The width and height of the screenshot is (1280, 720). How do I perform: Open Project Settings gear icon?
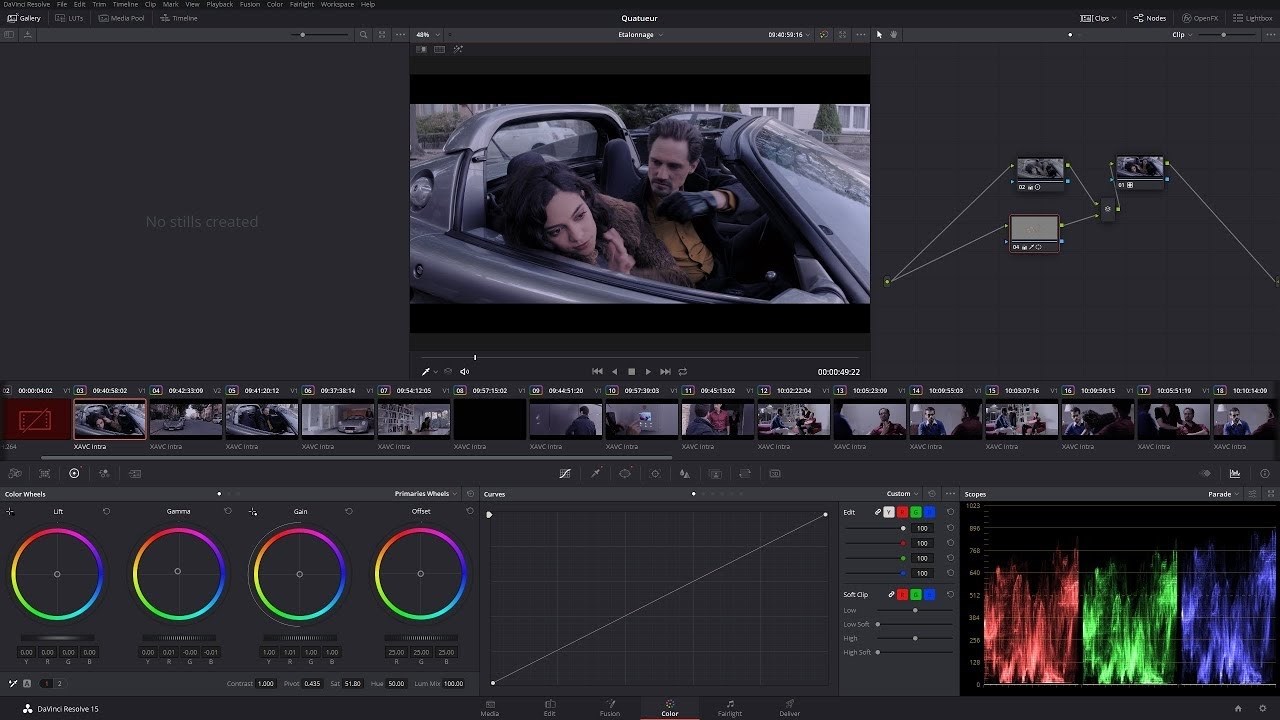(x=1262, y=708)
